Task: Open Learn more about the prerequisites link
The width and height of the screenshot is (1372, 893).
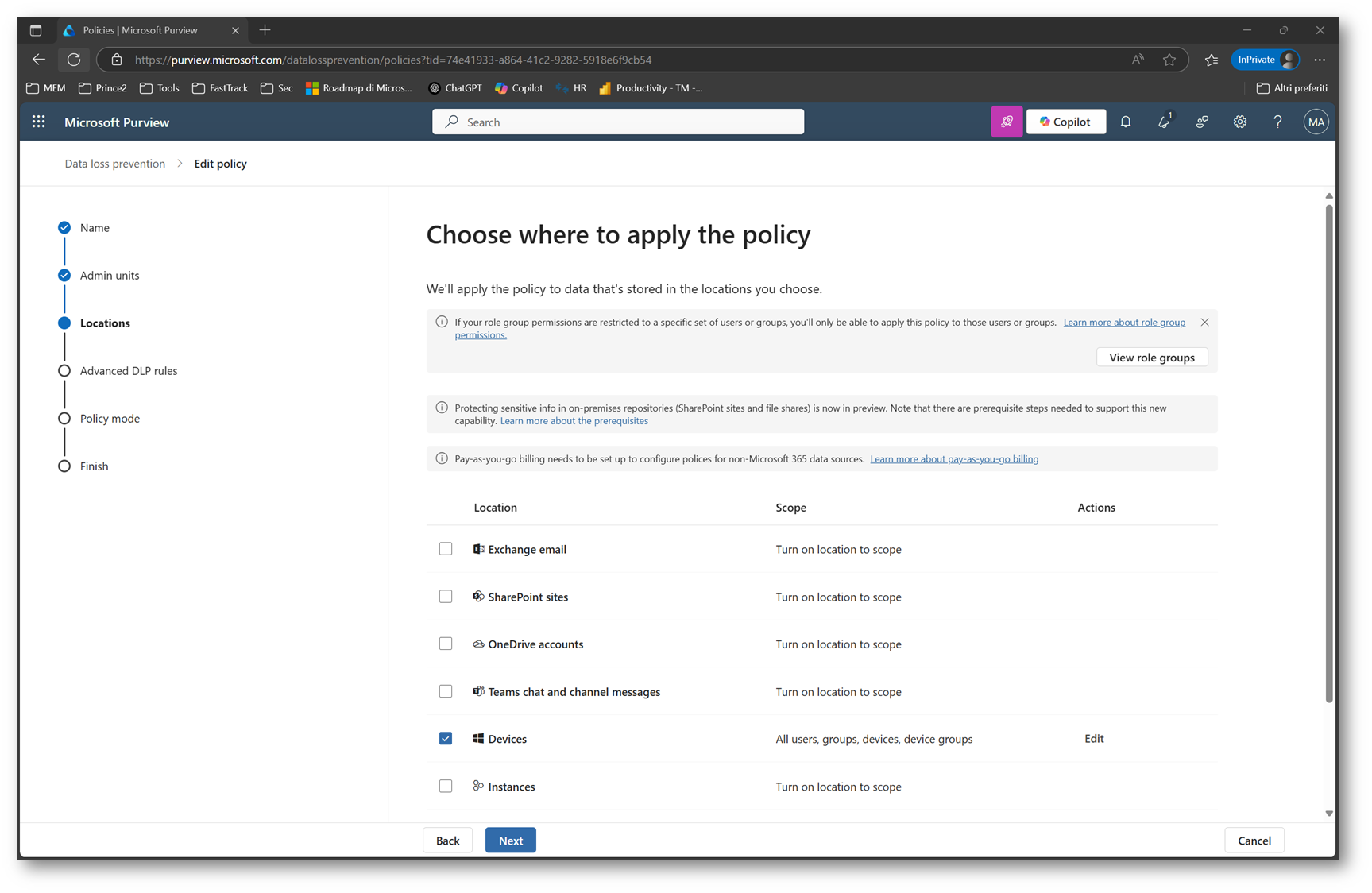Action: 574,420
